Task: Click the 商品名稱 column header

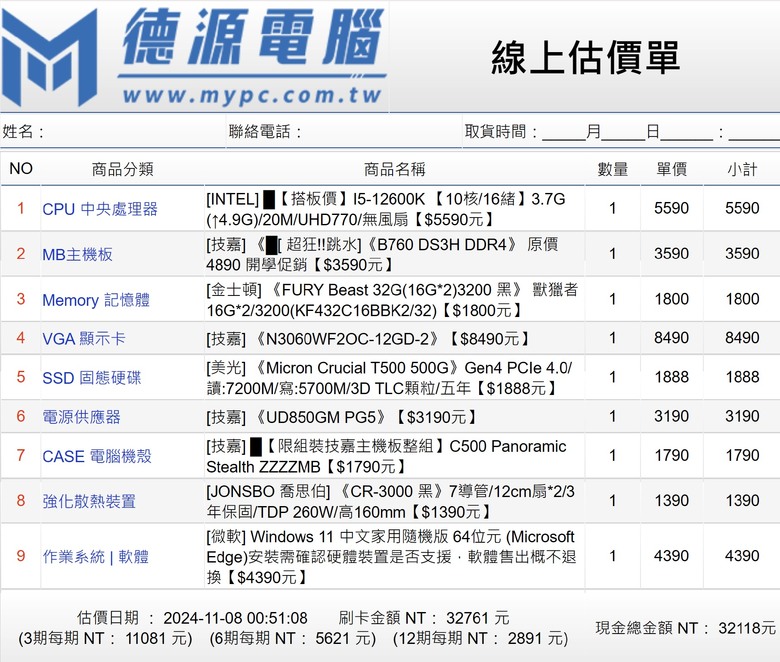Action: click(x=394, y=169)
